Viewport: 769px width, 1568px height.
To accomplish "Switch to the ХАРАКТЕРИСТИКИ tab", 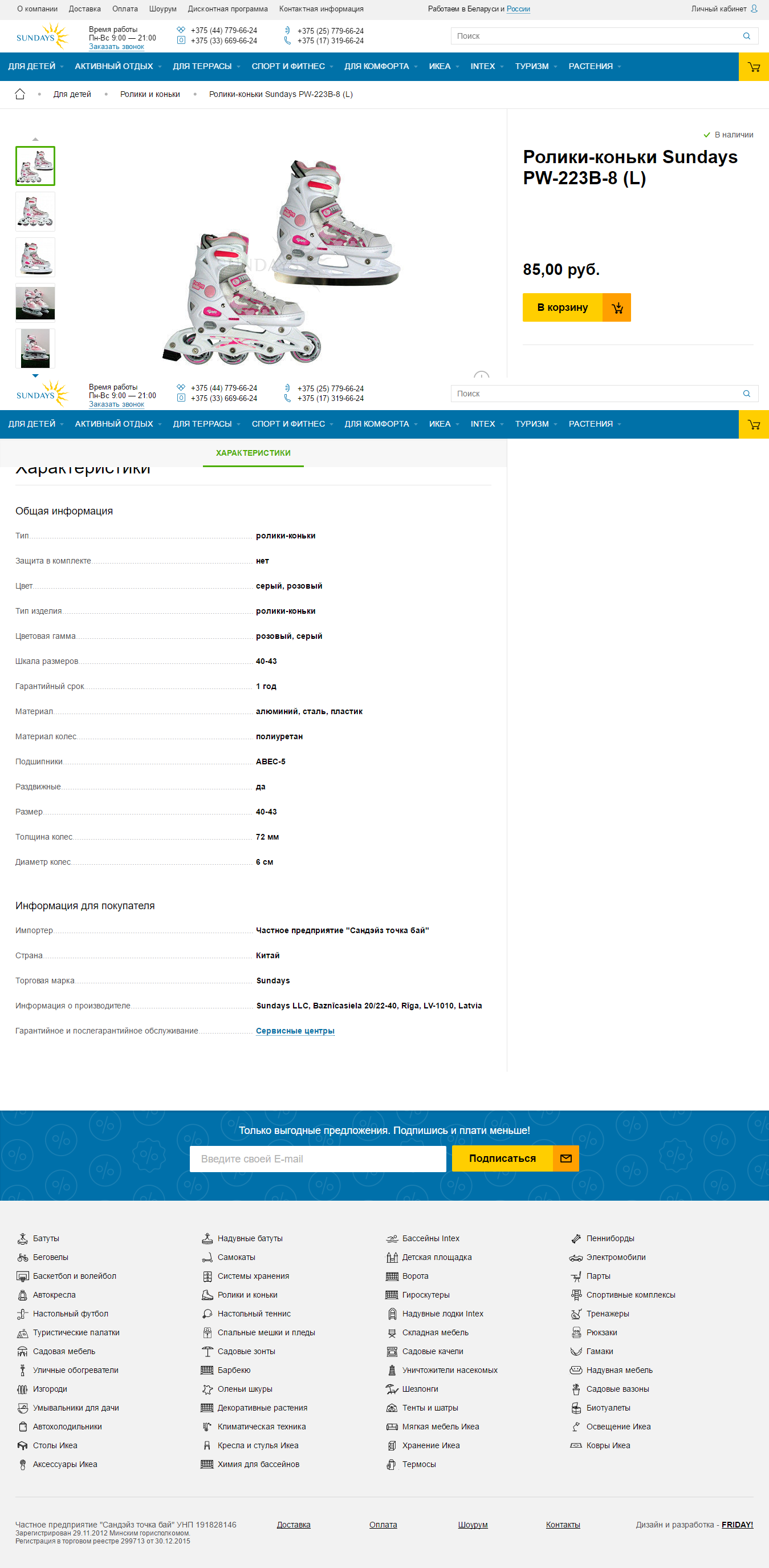I will [x=253, y=453].
